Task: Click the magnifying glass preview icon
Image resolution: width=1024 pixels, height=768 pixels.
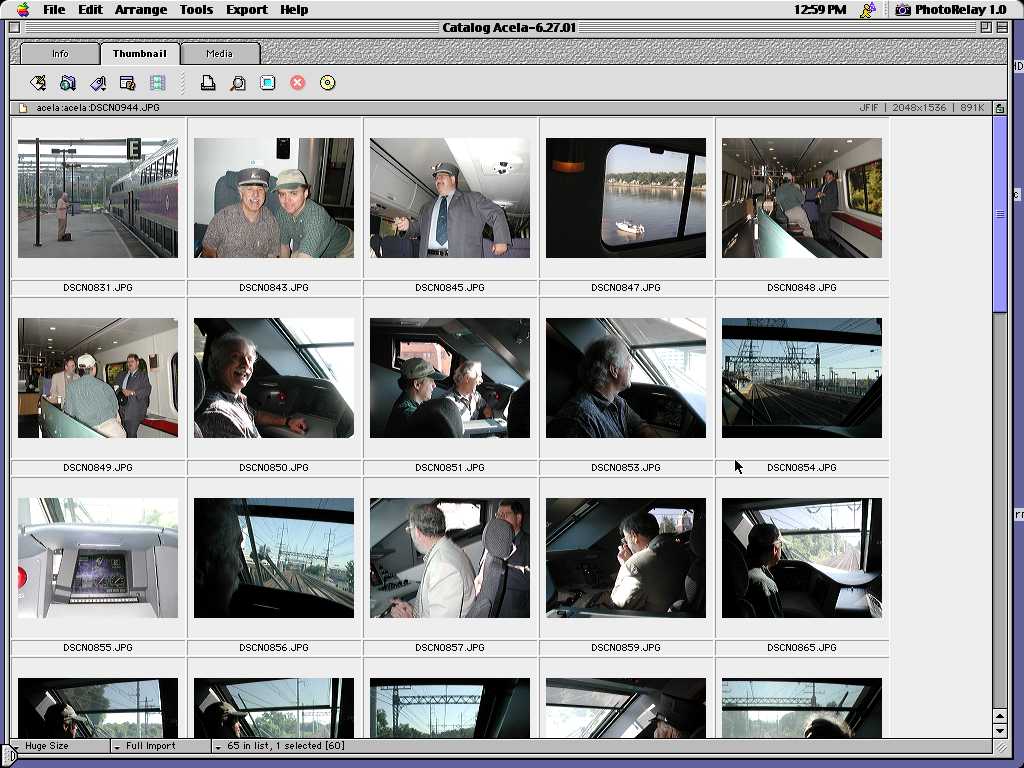Action: tap(238, 83)
